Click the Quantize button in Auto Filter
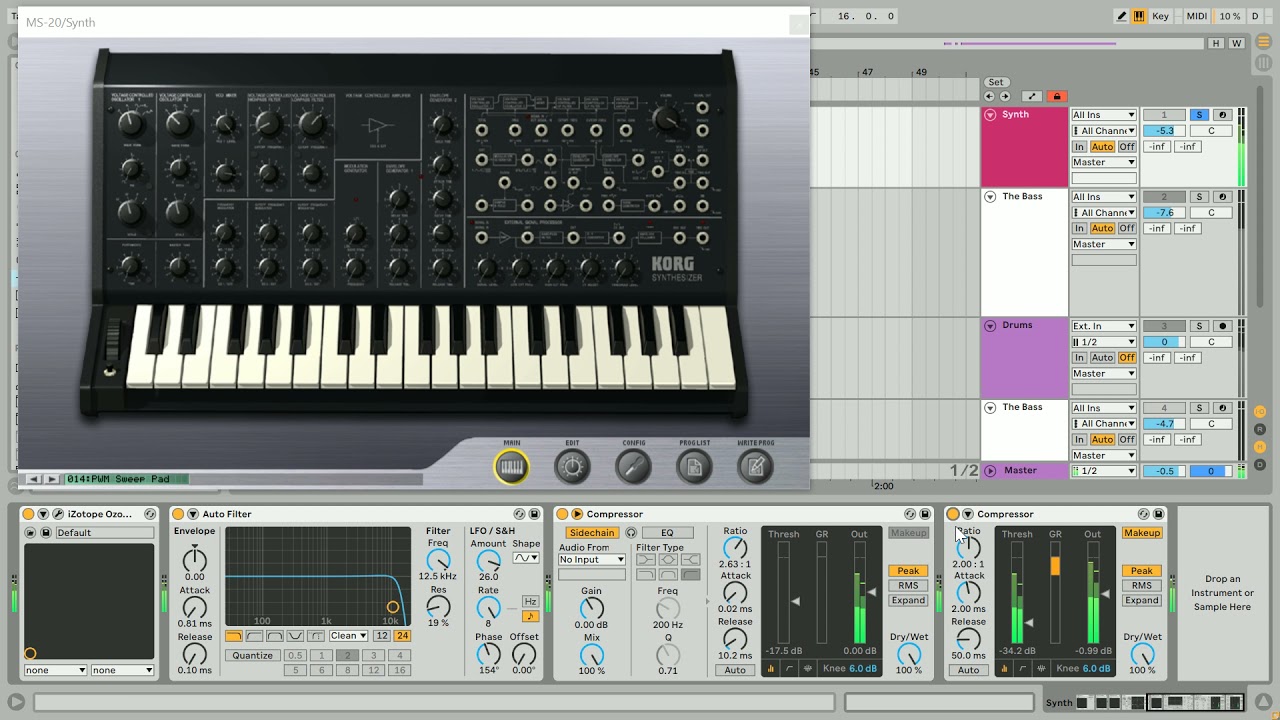This screenshot has width=1280, height=720. pyautogui.click(x=253, y=656)
